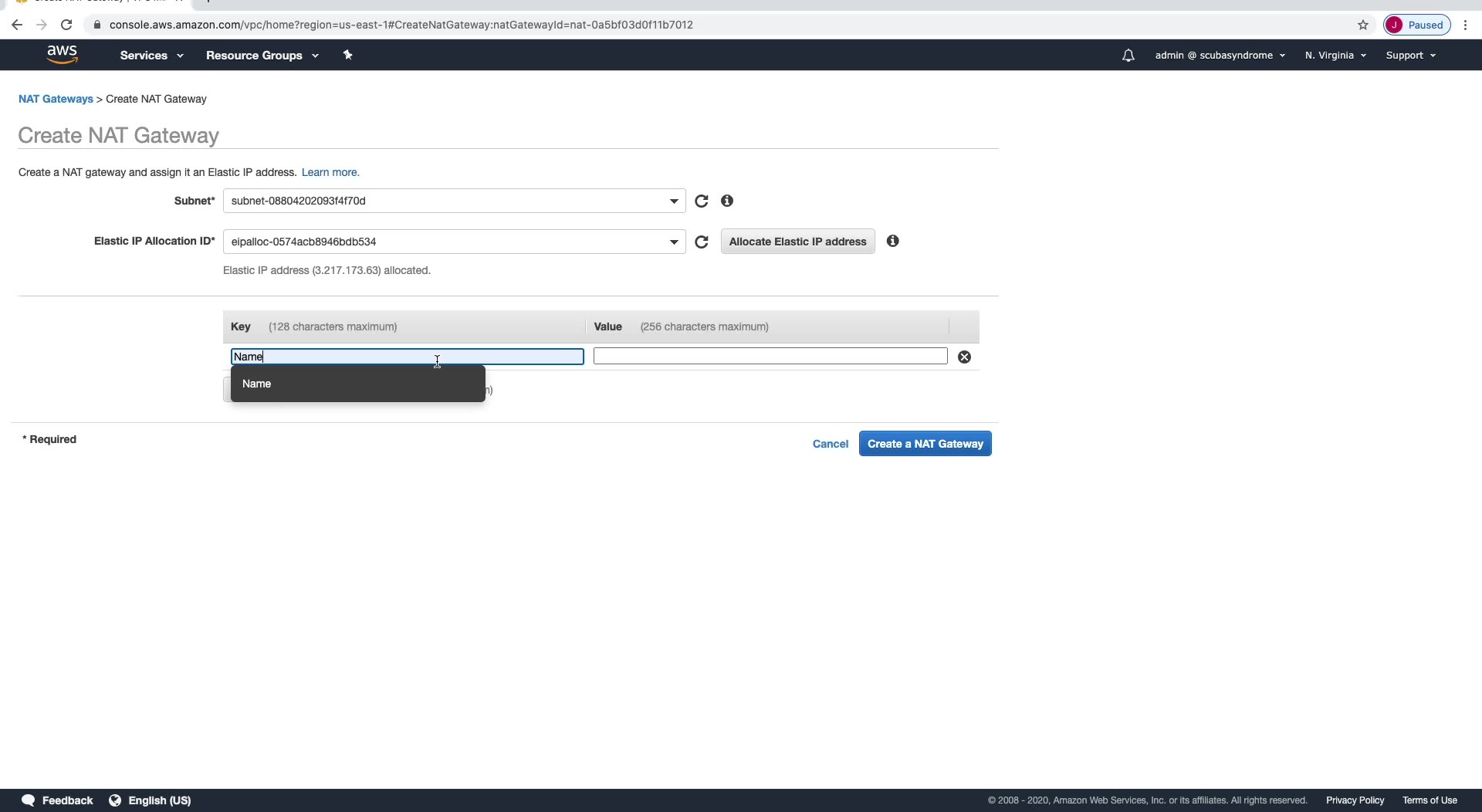This screenshot has width=1482, height=812.
Task: Refresh the Subnet list
Action: click(701, 201)
